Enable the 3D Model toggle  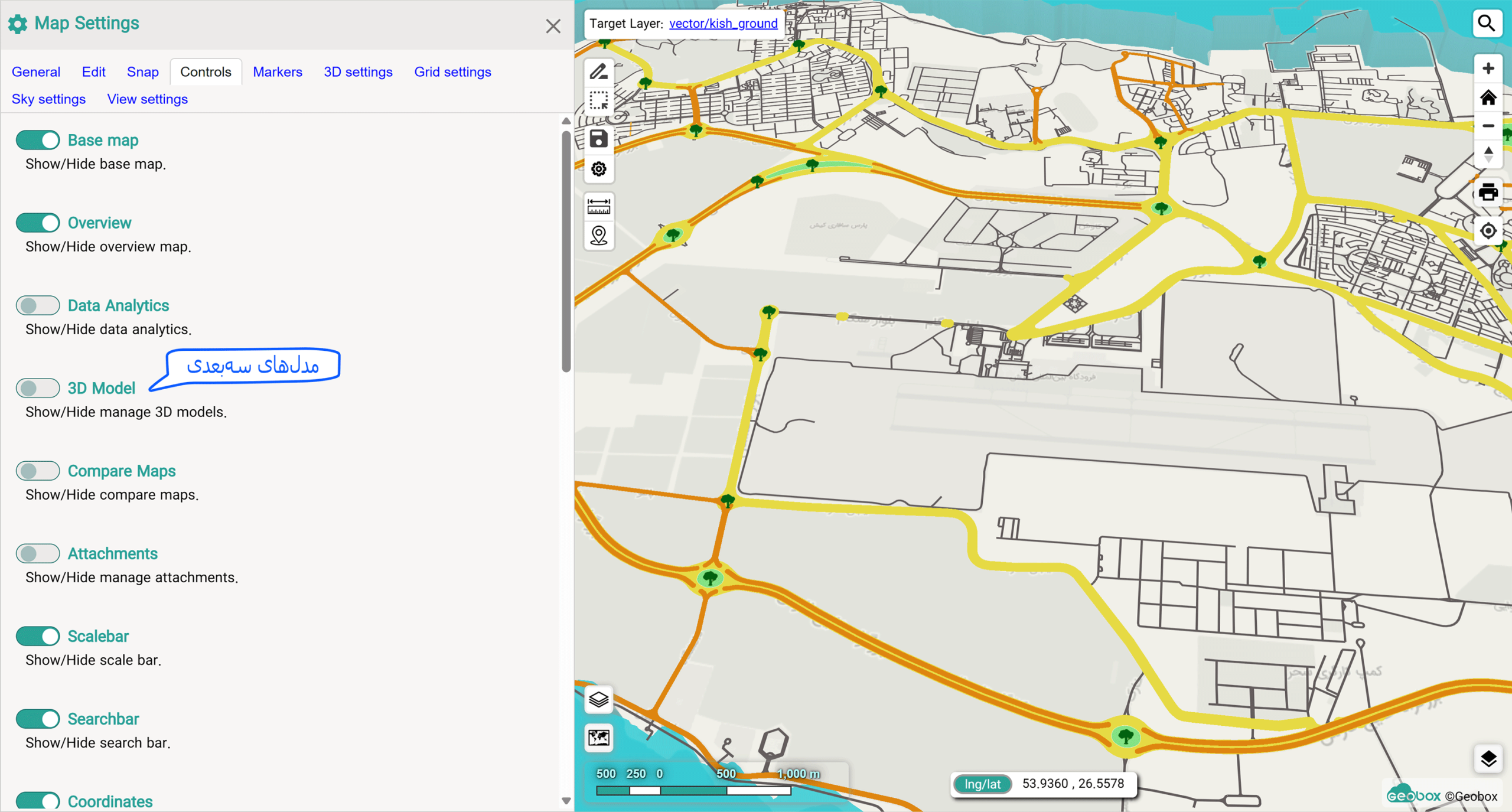[x=38, y=388]
